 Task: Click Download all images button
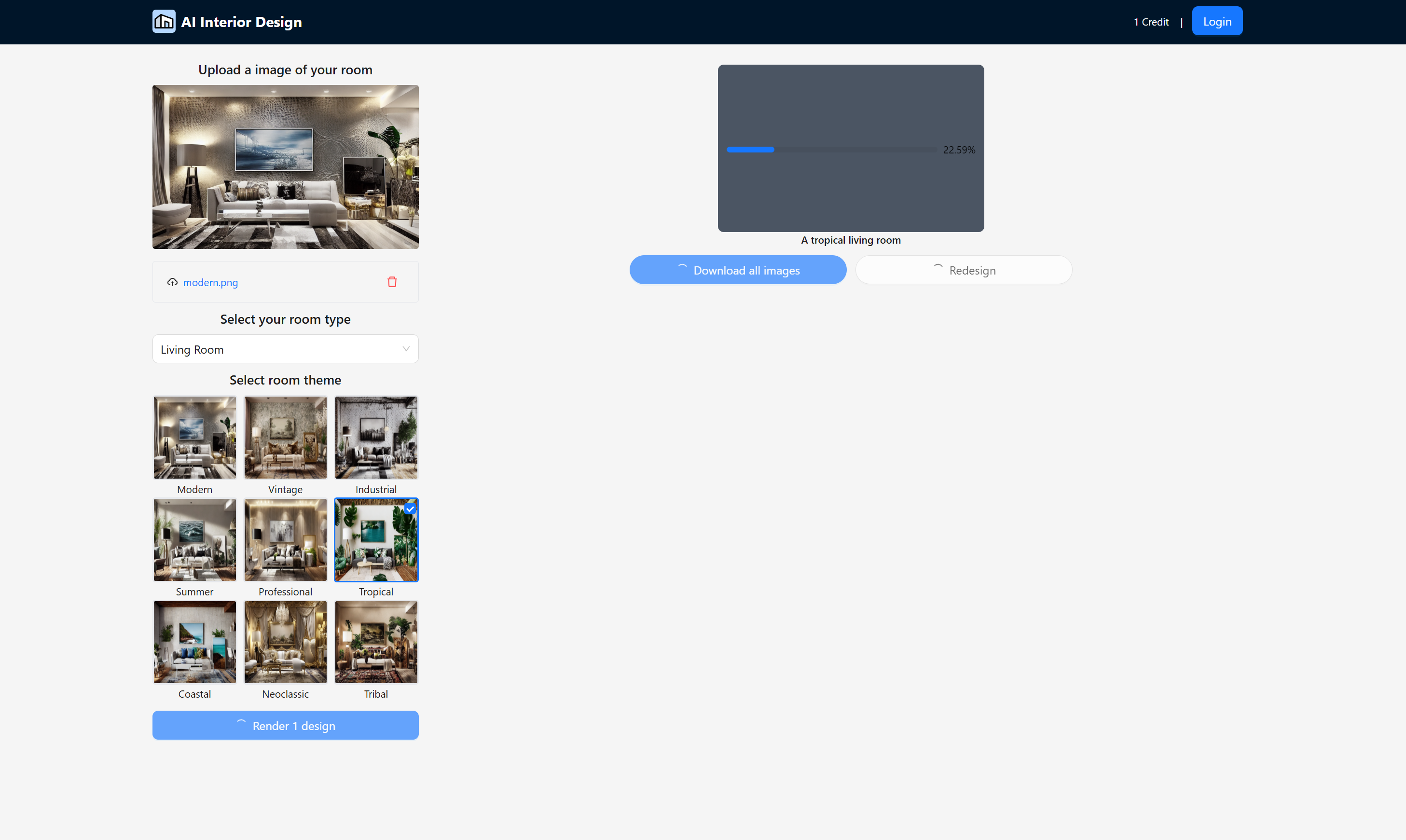738,270
